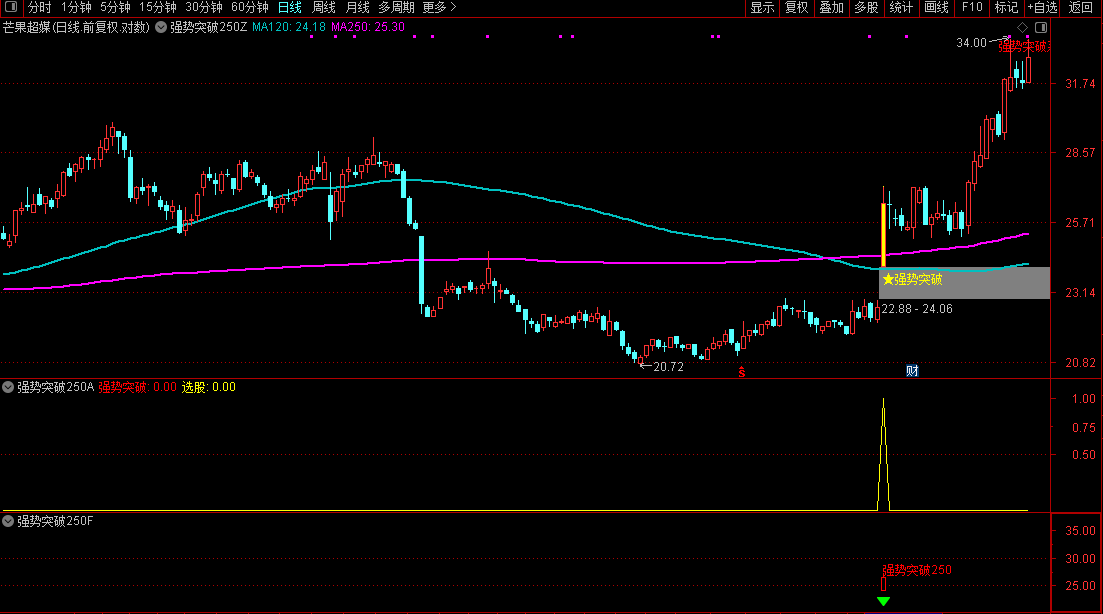Switch to 5分钟 period
Image resolution: width=1103 pixels, height=614 pixels.
pyautogui.click(x=115, y=8)
